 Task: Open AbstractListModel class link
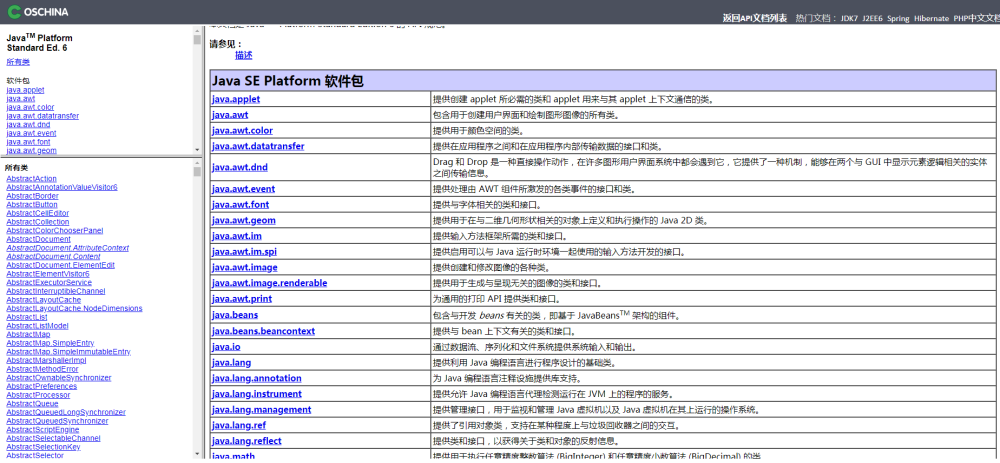pos(38,326)
